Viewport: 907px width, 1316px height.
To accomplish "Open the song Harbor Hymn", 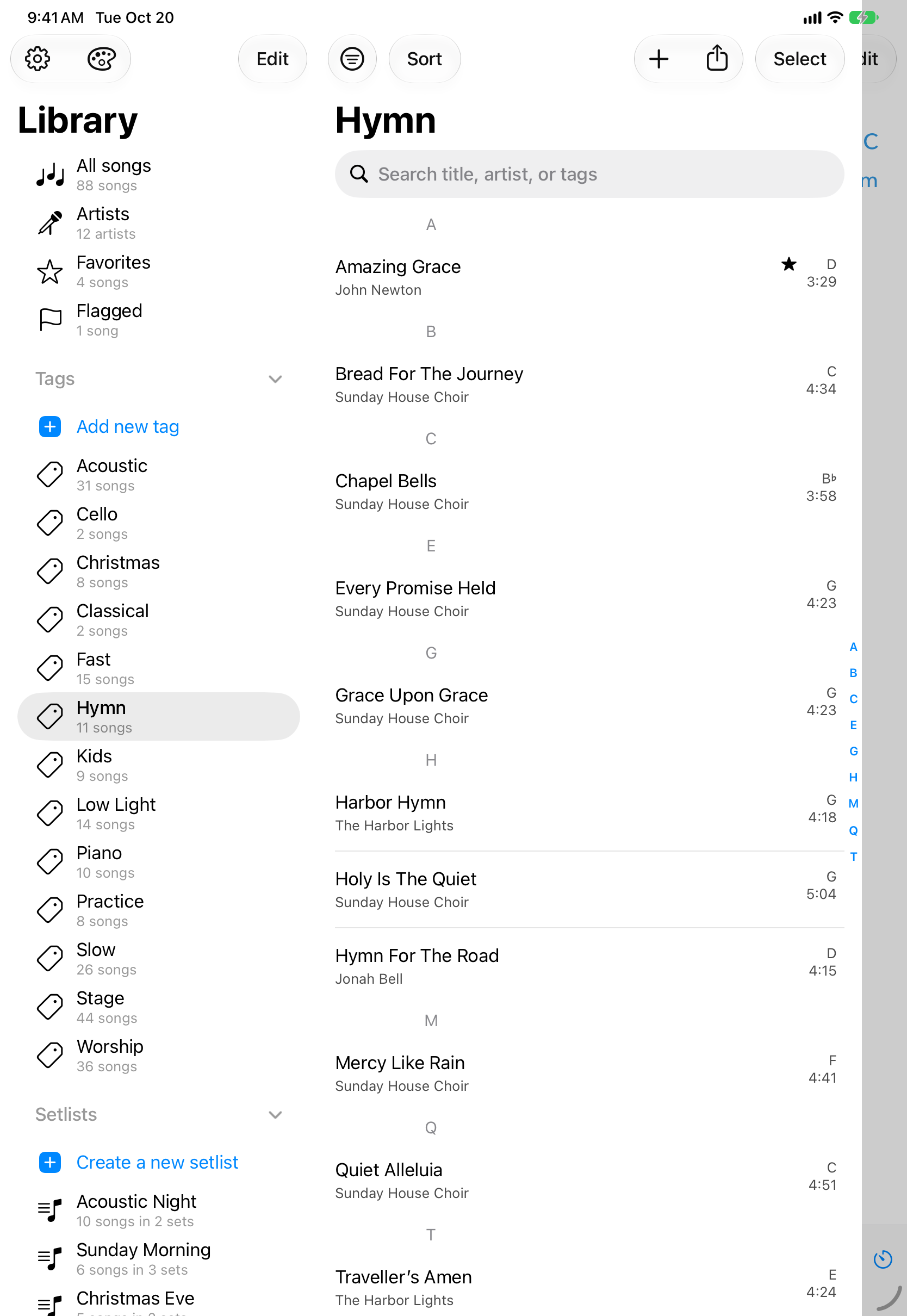I will (589, 813).
